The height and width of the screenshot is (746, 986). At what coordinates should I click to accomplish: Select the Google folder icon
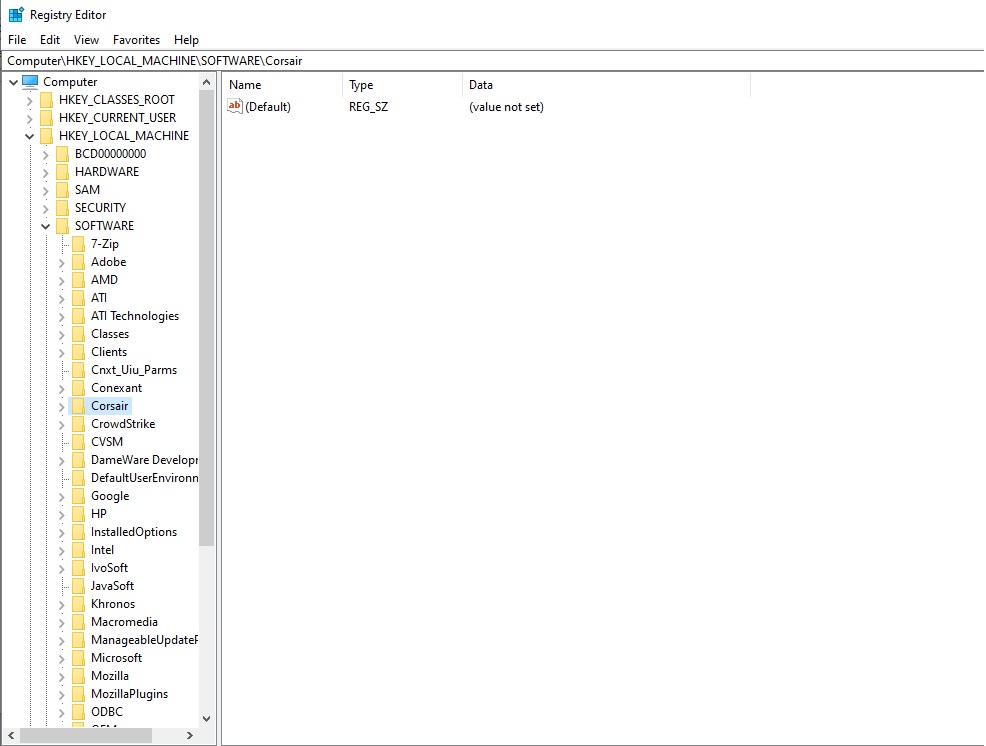[x=78, y=495]
